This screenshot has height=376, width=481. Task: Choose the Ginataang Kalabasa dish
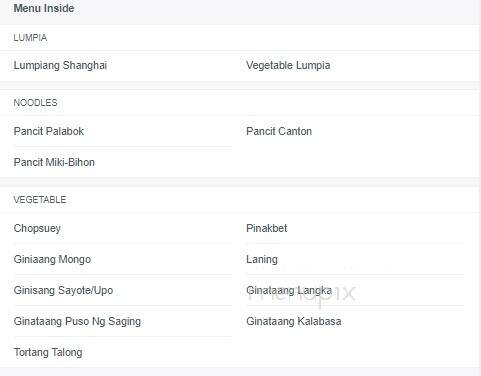(294, 321)
